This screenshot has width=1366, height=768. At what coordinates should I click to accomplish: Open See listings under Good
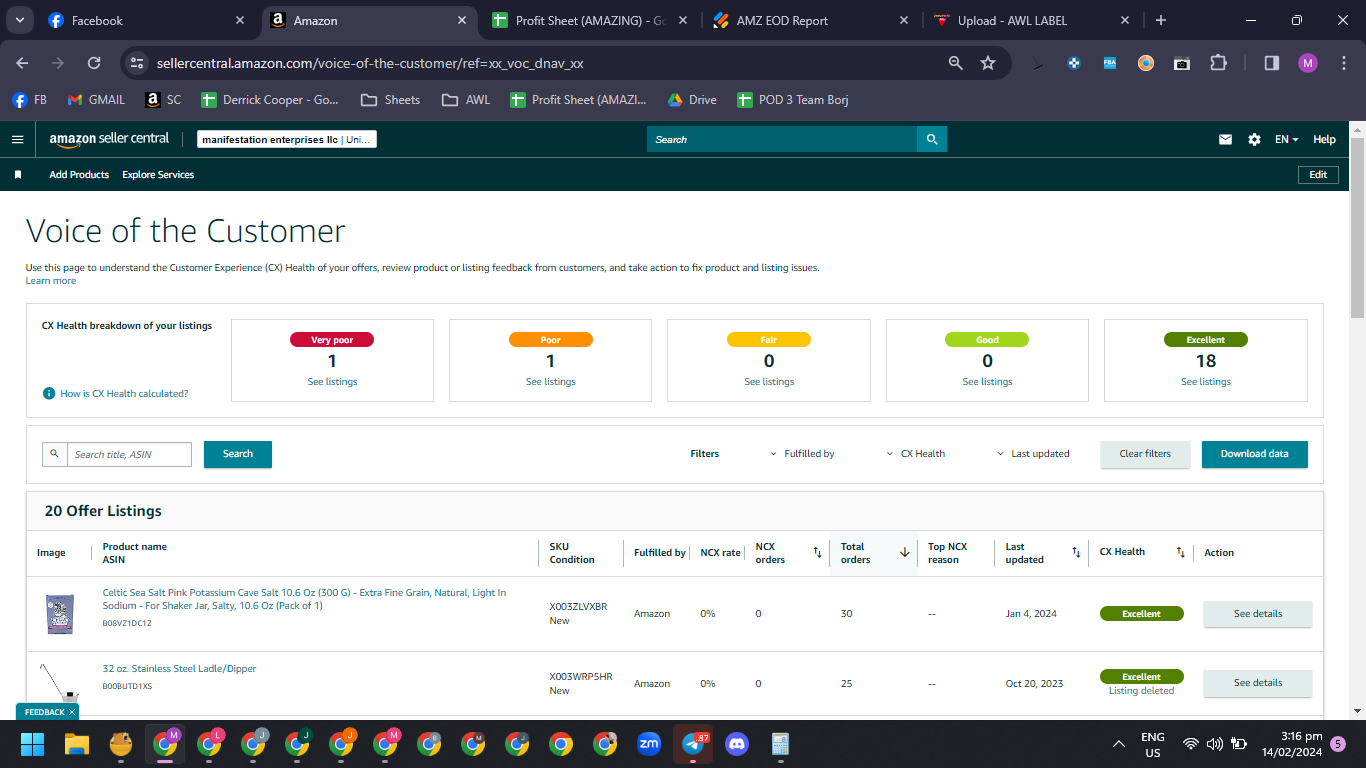coord(987,382)
